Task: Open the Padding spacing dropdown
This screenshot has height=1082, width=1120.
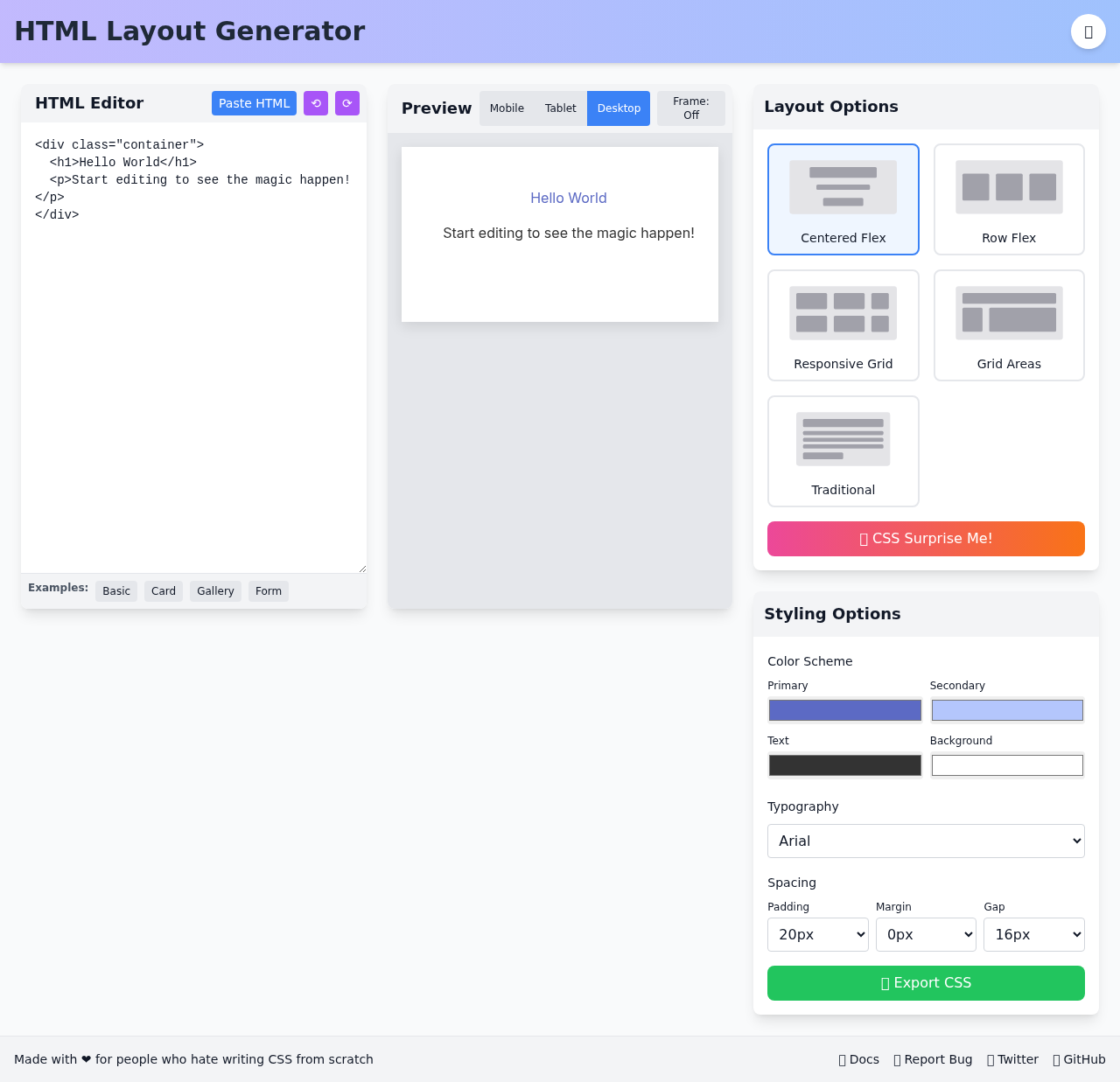Action: click(x=817, y=934)
